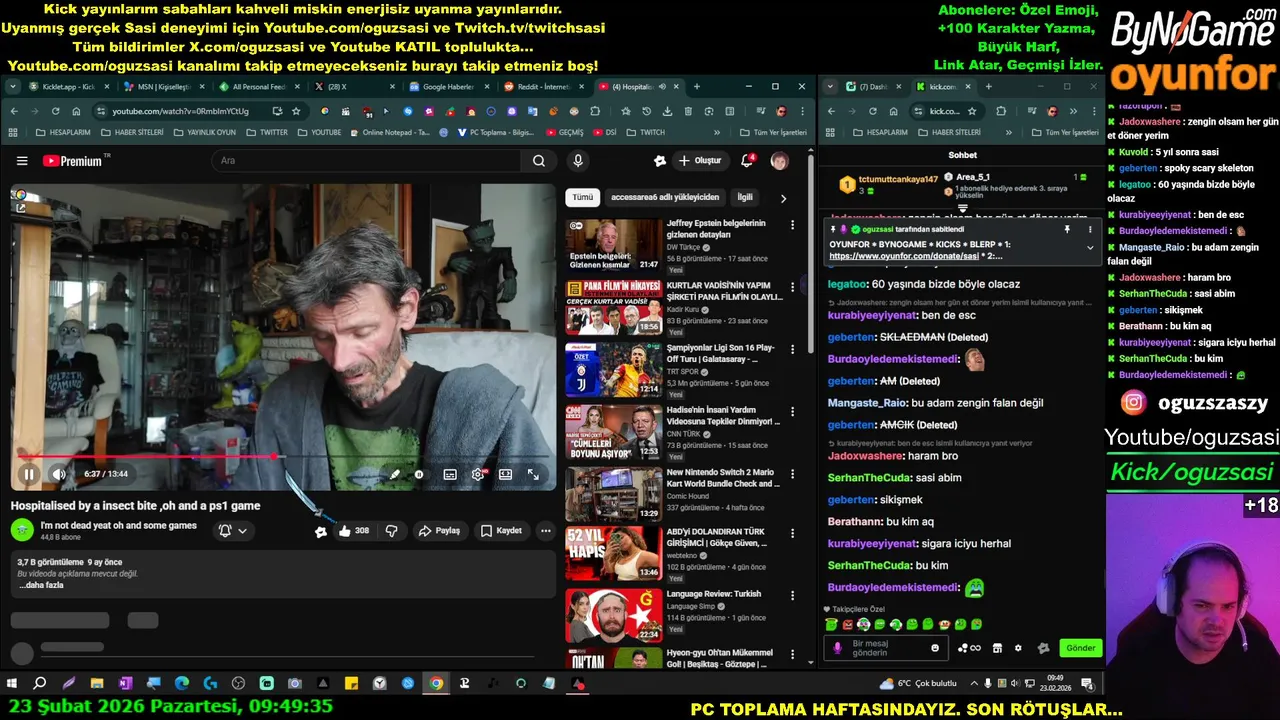This screenshot has height=720, width=1280.
Task: Switch to kick.com tab in Kick window
Action: coord(942,87)
